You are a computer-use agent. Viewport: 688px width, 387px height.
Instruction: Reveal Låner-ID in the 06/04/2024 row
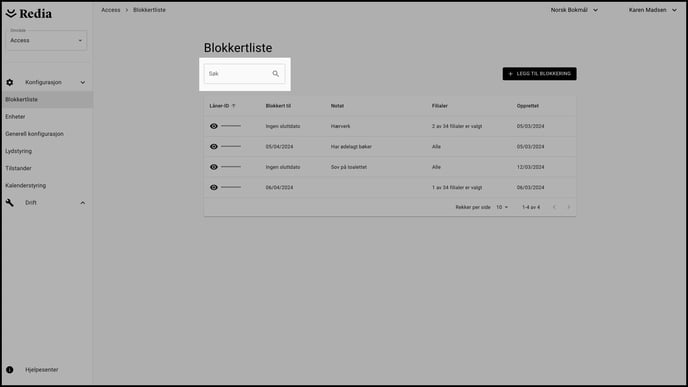click(x=214, y=187)
